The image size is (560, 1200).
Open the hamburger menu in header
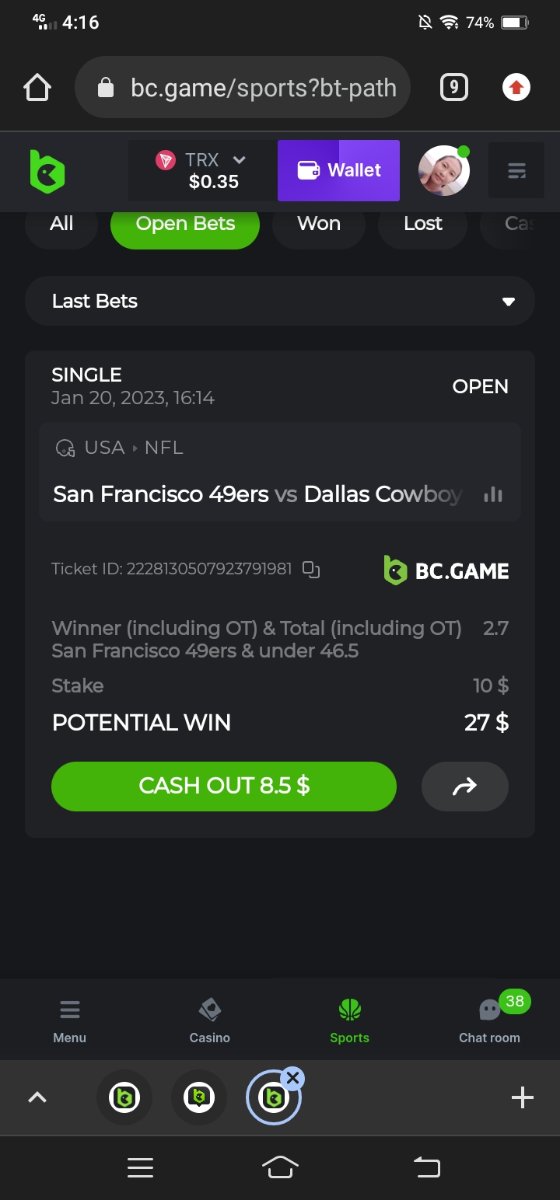[517, 171]
